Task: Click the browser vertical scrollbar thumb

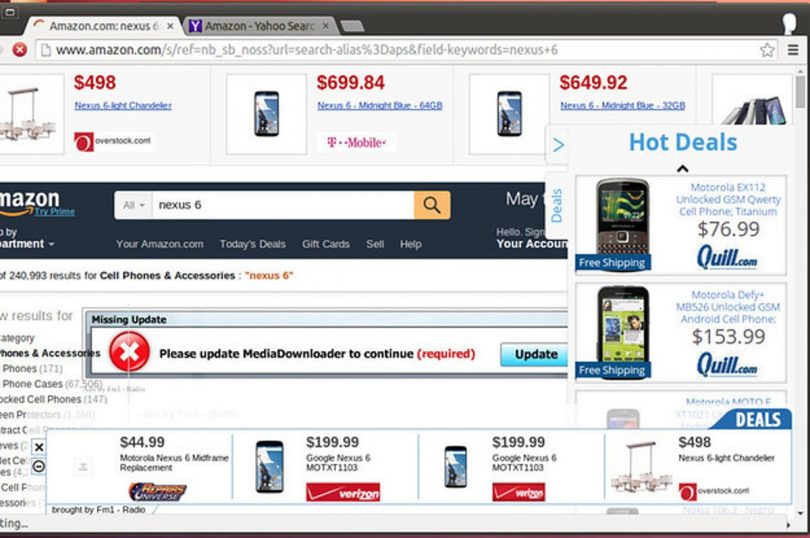Action: (x=800, y=91)
